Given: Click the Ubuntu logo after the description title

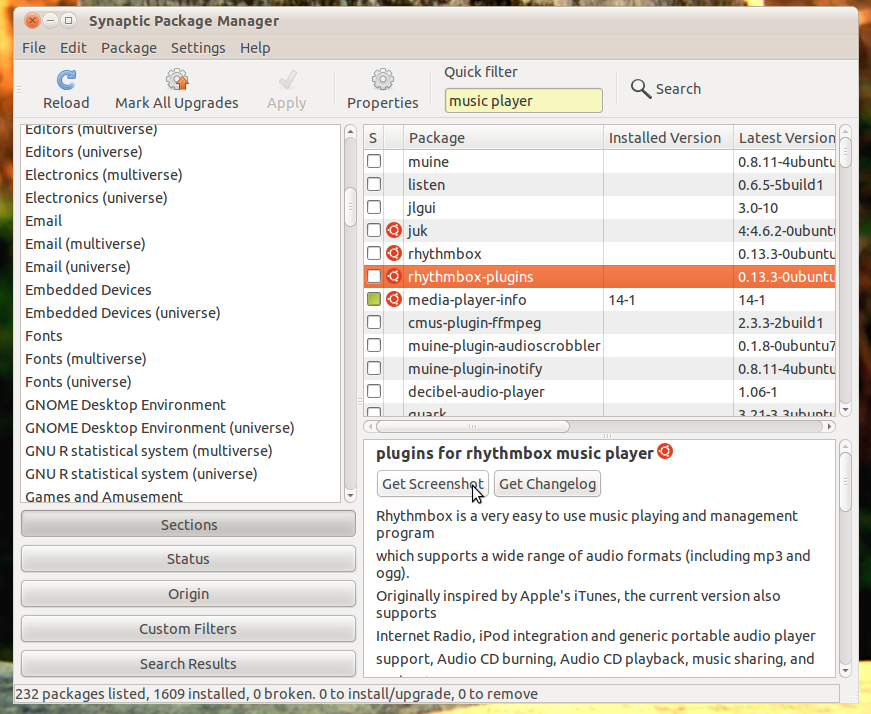Looking at the screenshot, I should click(x=665, y=451).
